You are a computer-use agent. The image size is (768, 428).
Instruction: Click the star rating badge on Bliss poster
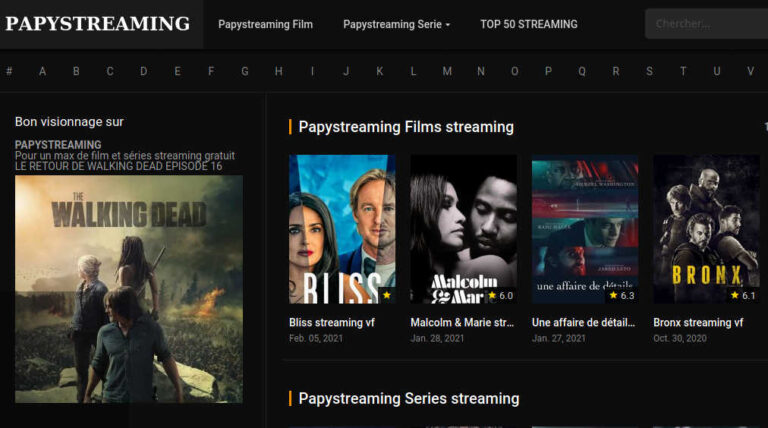pyautogui.click(x=386, y=295)
